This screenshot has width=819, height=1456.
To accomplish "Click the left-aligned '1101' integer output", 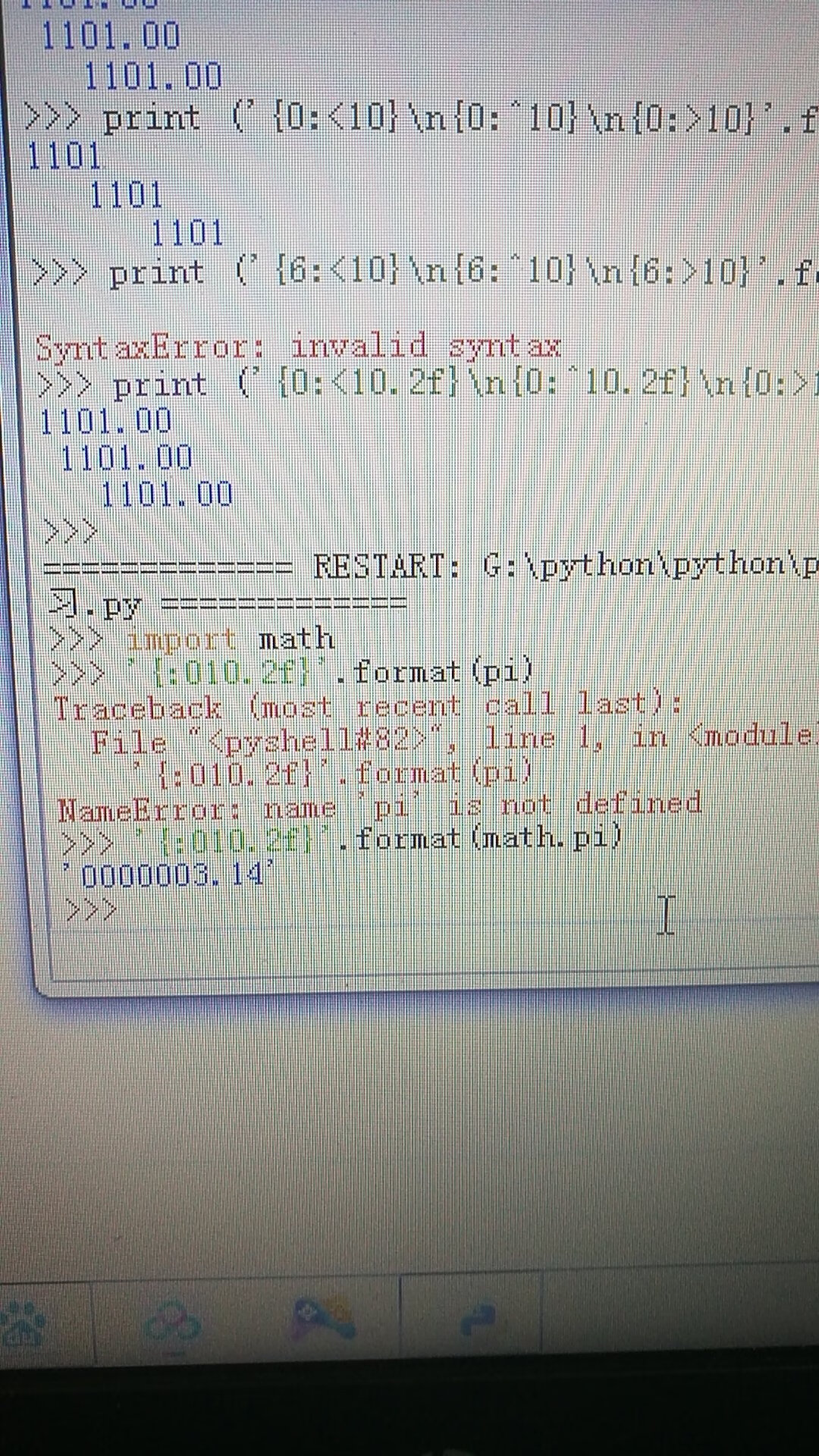I will point(64,157).
